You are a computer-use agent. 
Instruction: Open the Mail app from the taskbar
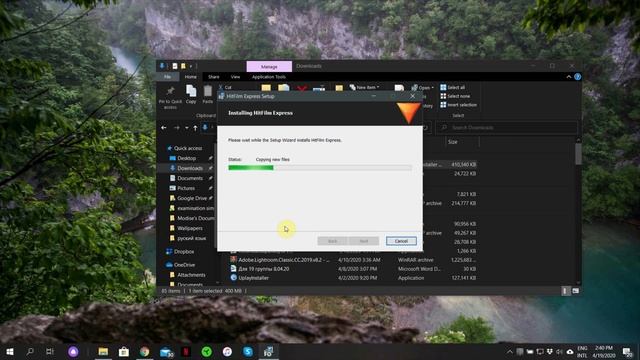(x=166, y=351)
